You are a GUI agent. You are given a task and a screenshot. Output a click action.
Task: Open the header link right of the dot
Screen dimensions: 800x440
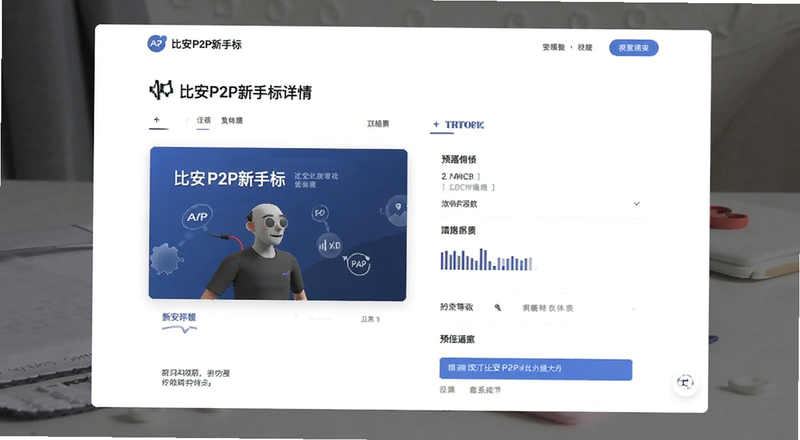(x=585, y=47)
